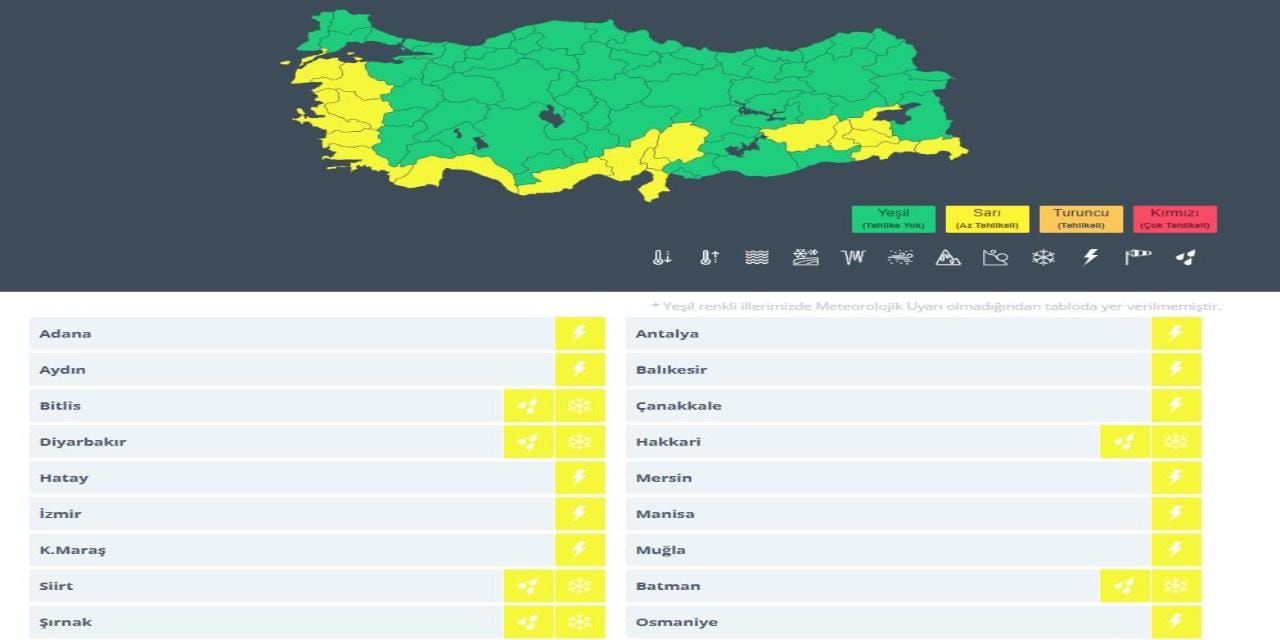Viewport: 1280px width, 640px height.
Task: Click the blizzard warning filter icon
Action: [x=900, y=257]
